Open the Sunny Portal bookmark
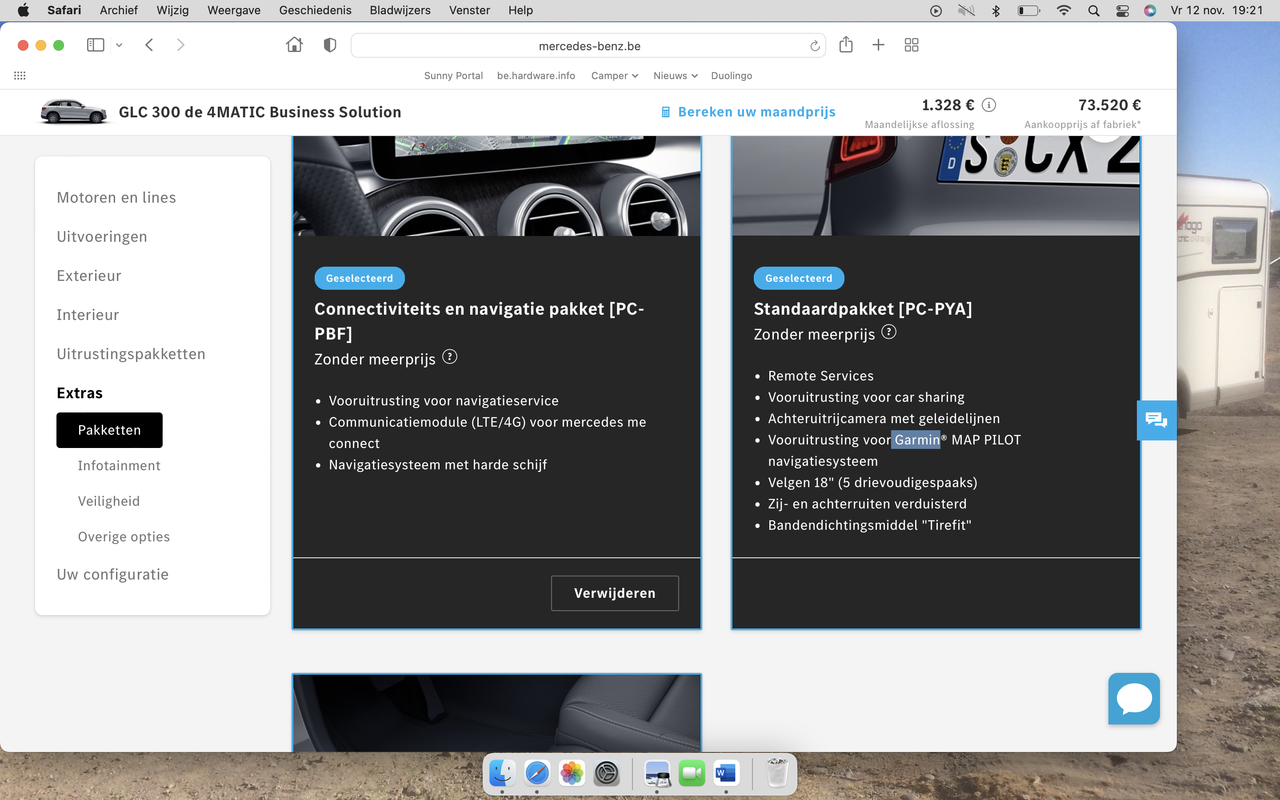Viewport: 1280px width, 800px height. (x=453, y=76)
